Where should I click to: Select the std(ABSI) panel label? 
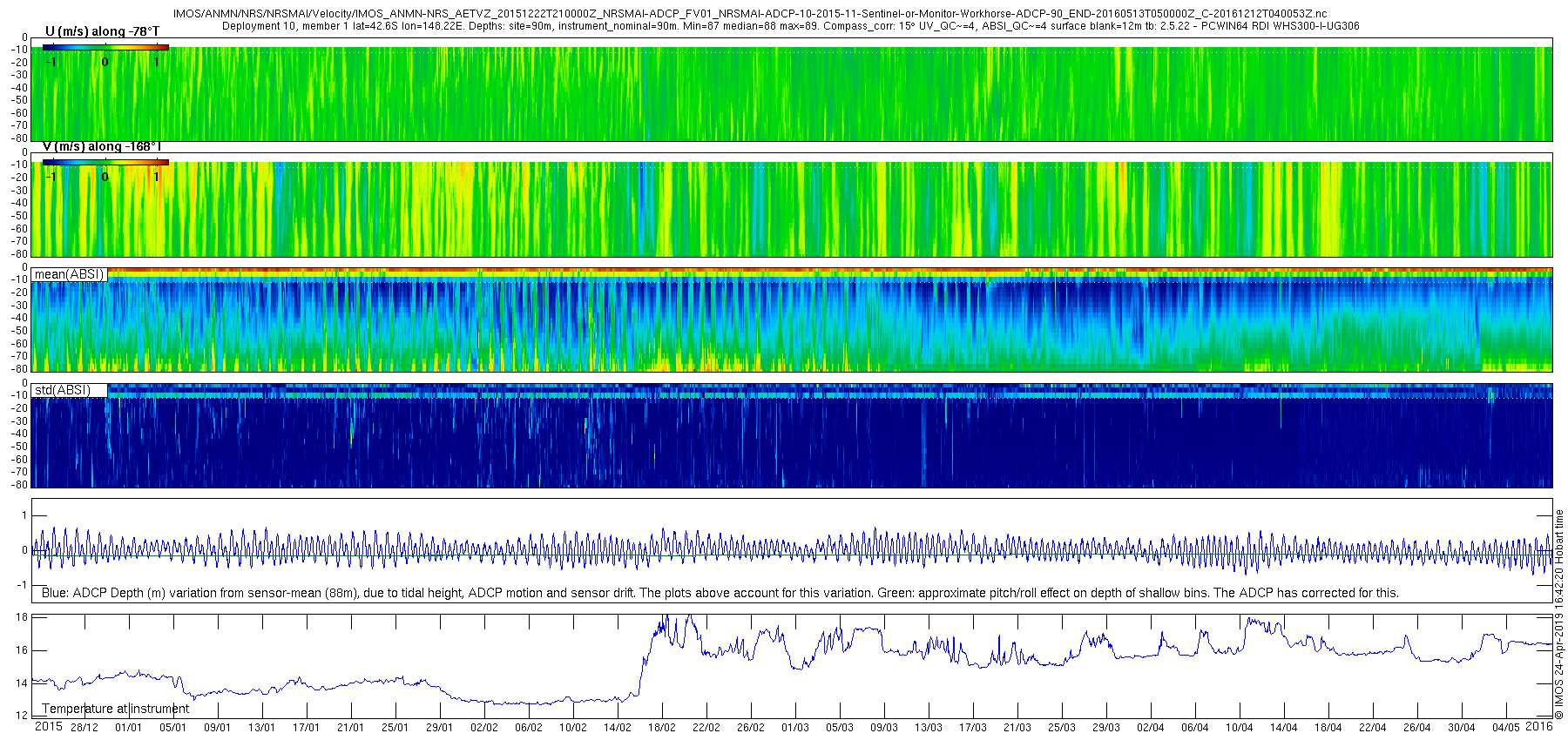click(x=63, y=389)
